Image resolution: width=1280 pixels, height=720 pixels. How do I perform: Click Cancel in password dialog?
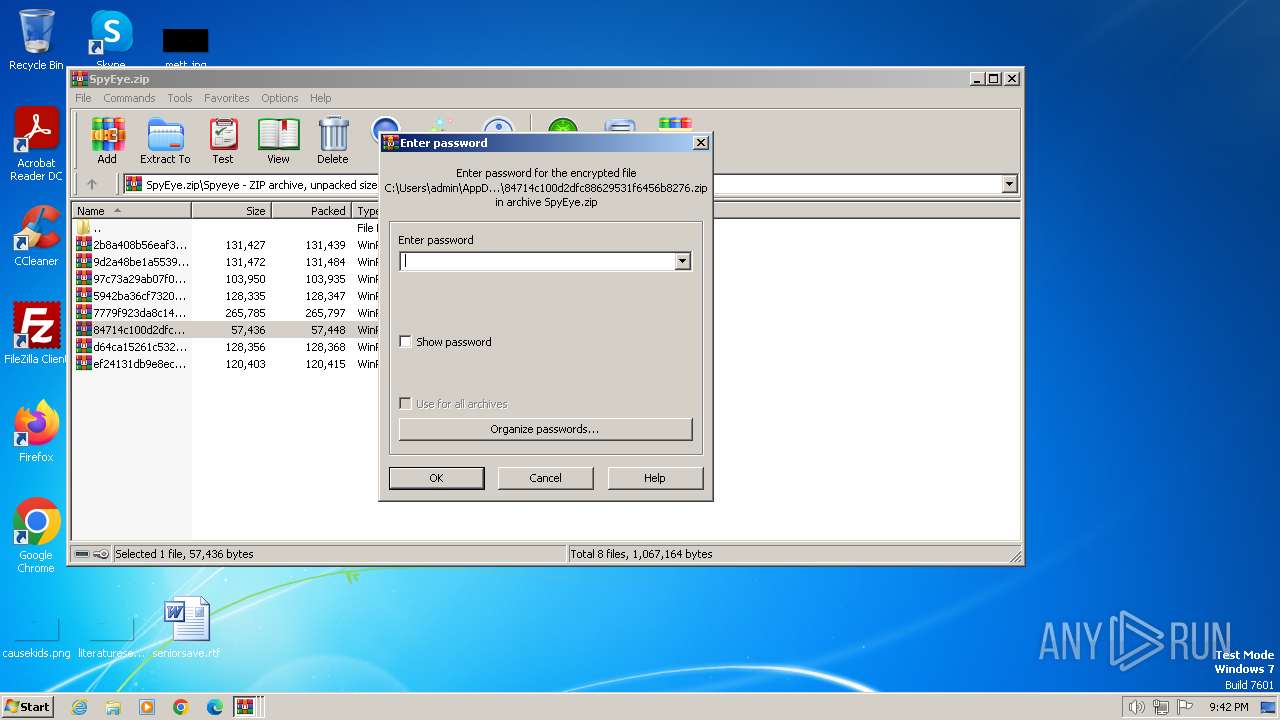[x=545, y=478]
